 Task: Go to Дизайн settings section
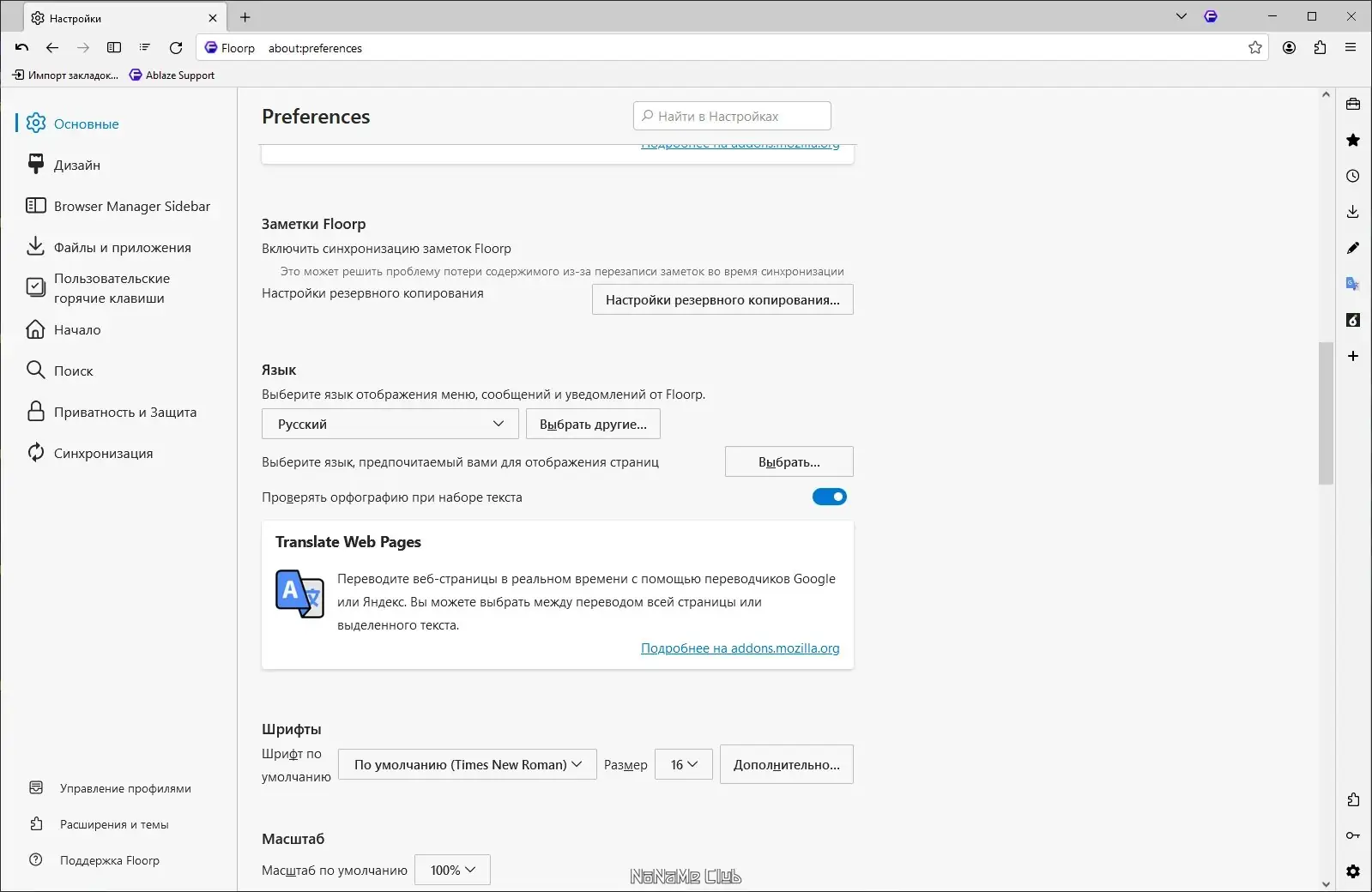(77, 166)
